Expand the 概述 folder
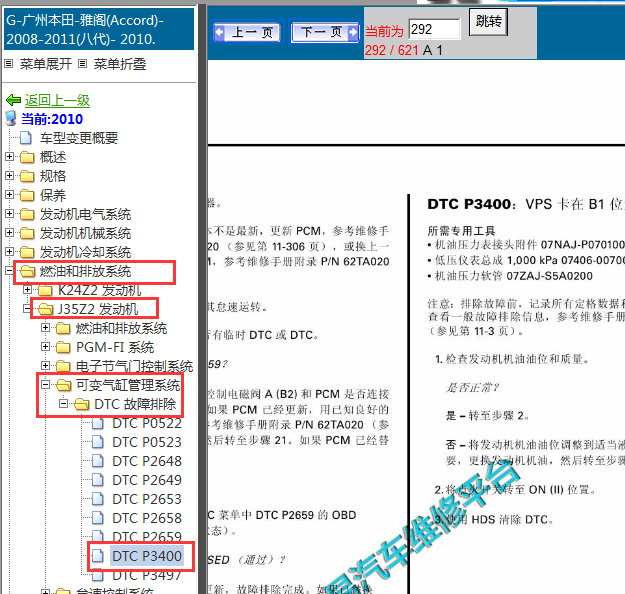This screenshot has height=594, width=625. point(9,157)
